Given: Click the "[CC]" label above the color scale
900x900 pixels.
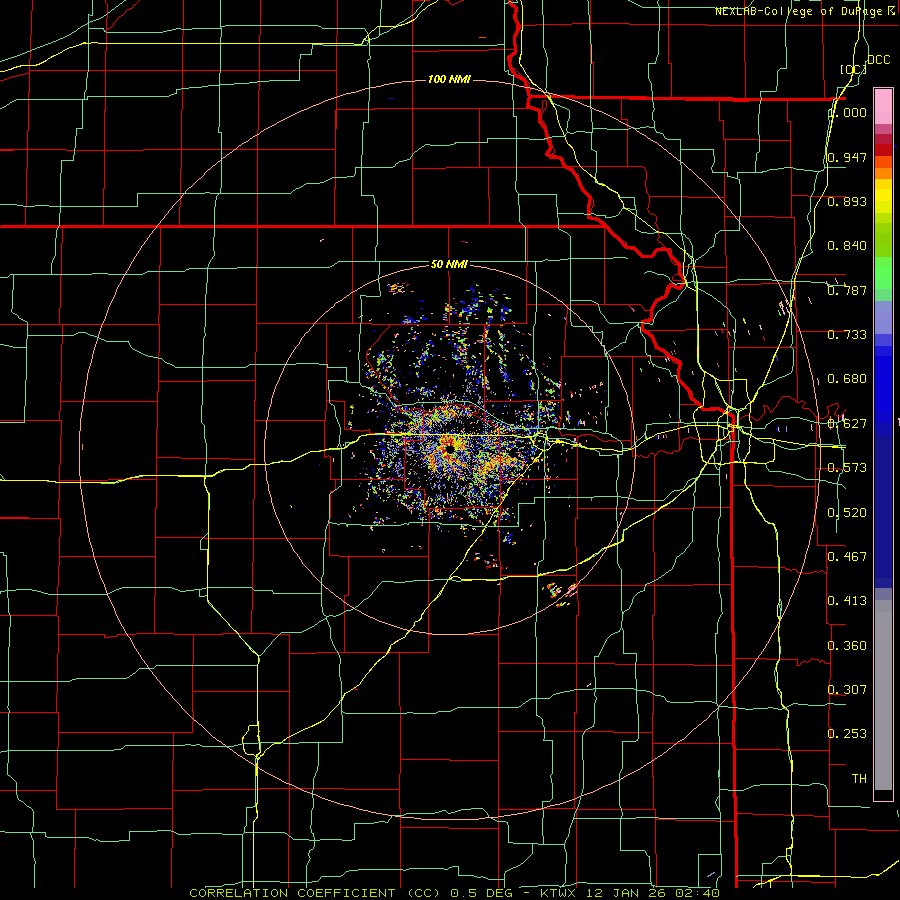Looking at the screenshot, I should 854,69.
